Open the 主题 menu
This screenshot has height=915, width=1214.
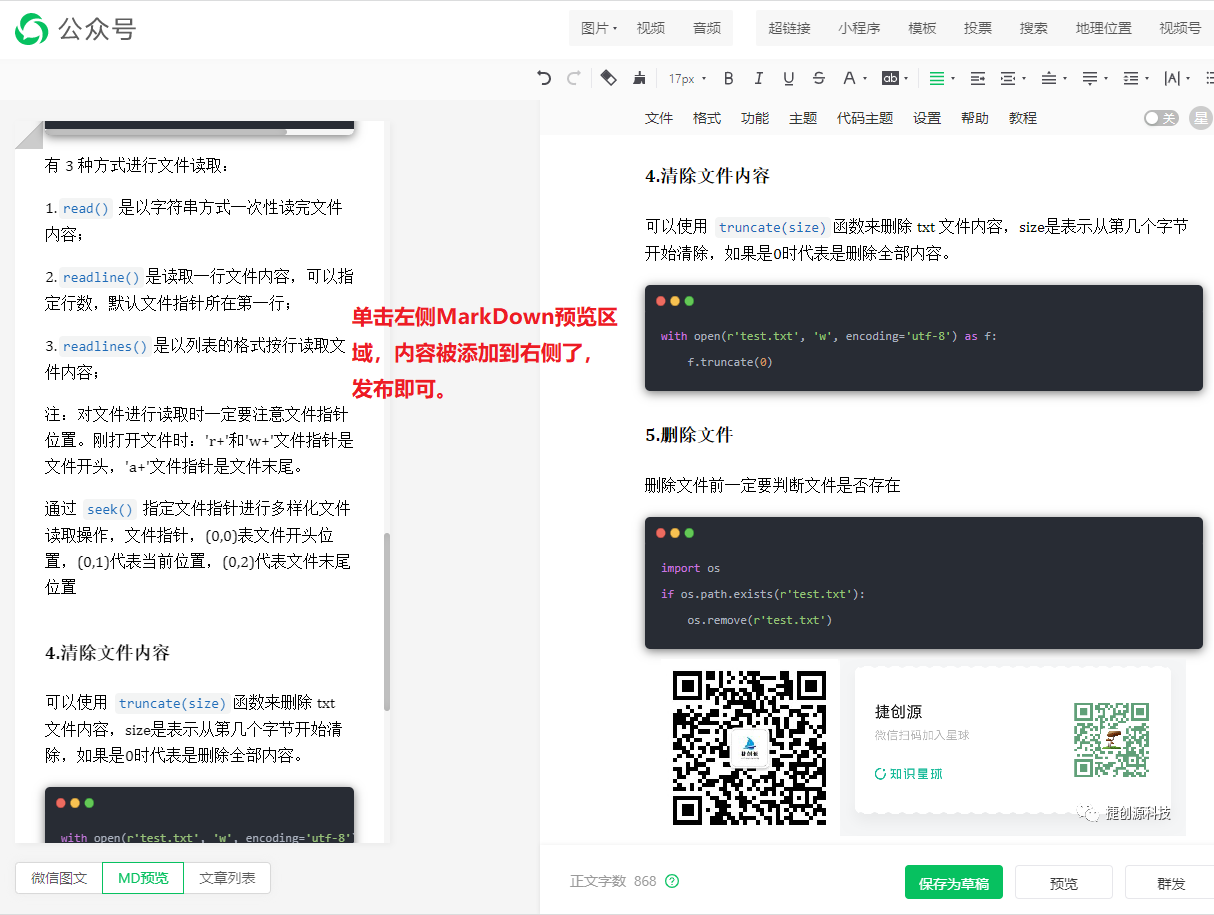coord(803,118)
